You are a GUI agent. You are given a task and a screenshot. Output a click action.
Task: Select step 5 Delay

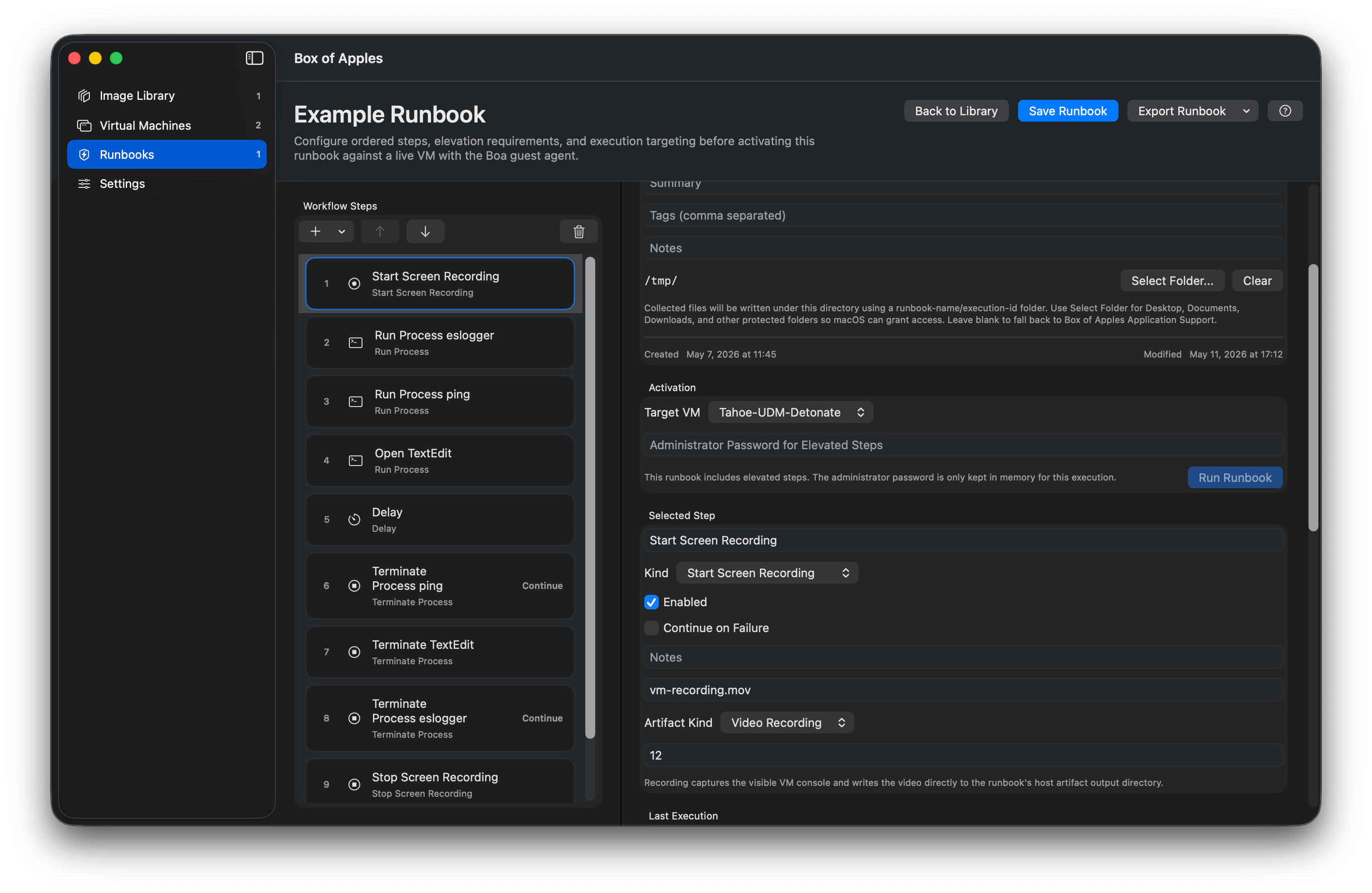(x=440, y=520)
